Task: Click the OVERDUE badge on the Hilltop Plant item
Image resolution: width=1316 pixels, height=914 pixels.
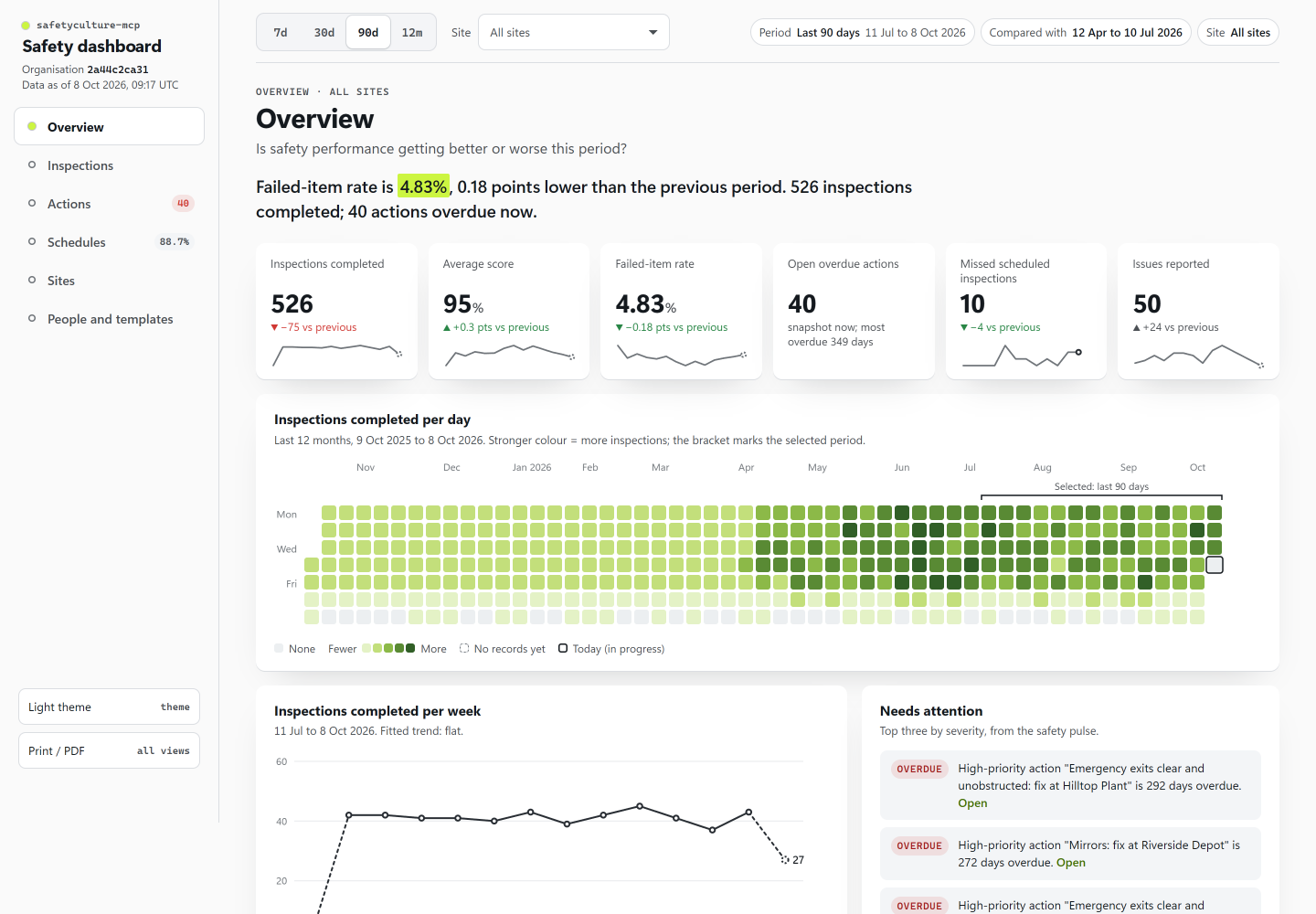Action: (x=919, y=769)
